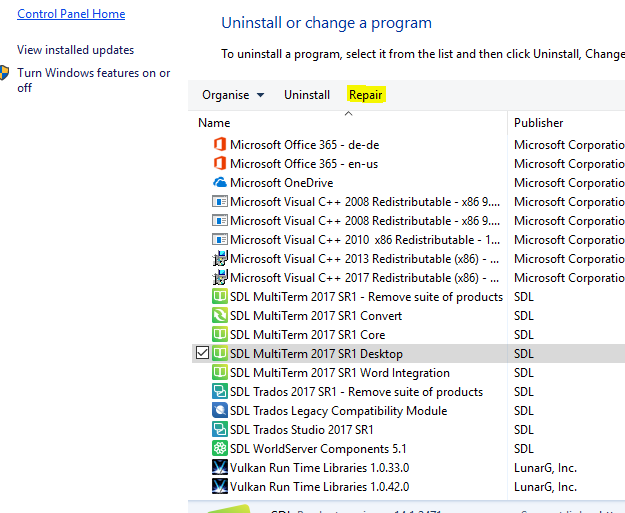Open the Control Panel Home link
The height and width of the screenshot is (513, 625).
coord(71,14)
